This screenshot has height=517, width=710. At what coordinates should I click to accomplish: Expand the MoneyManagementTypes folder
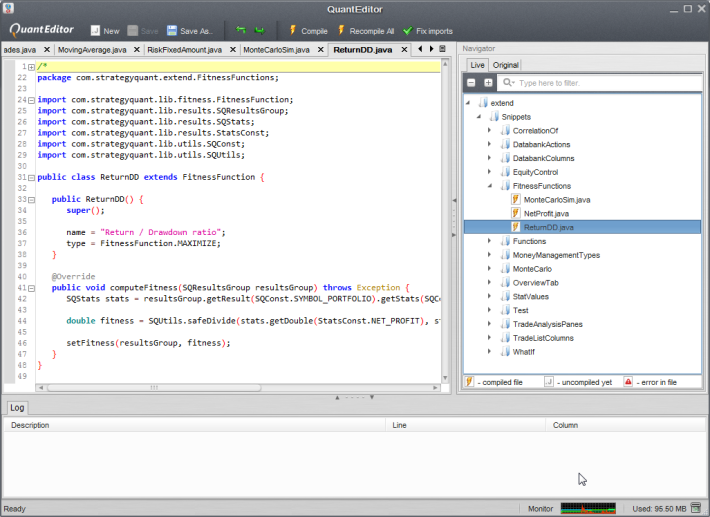click(489, 255)
